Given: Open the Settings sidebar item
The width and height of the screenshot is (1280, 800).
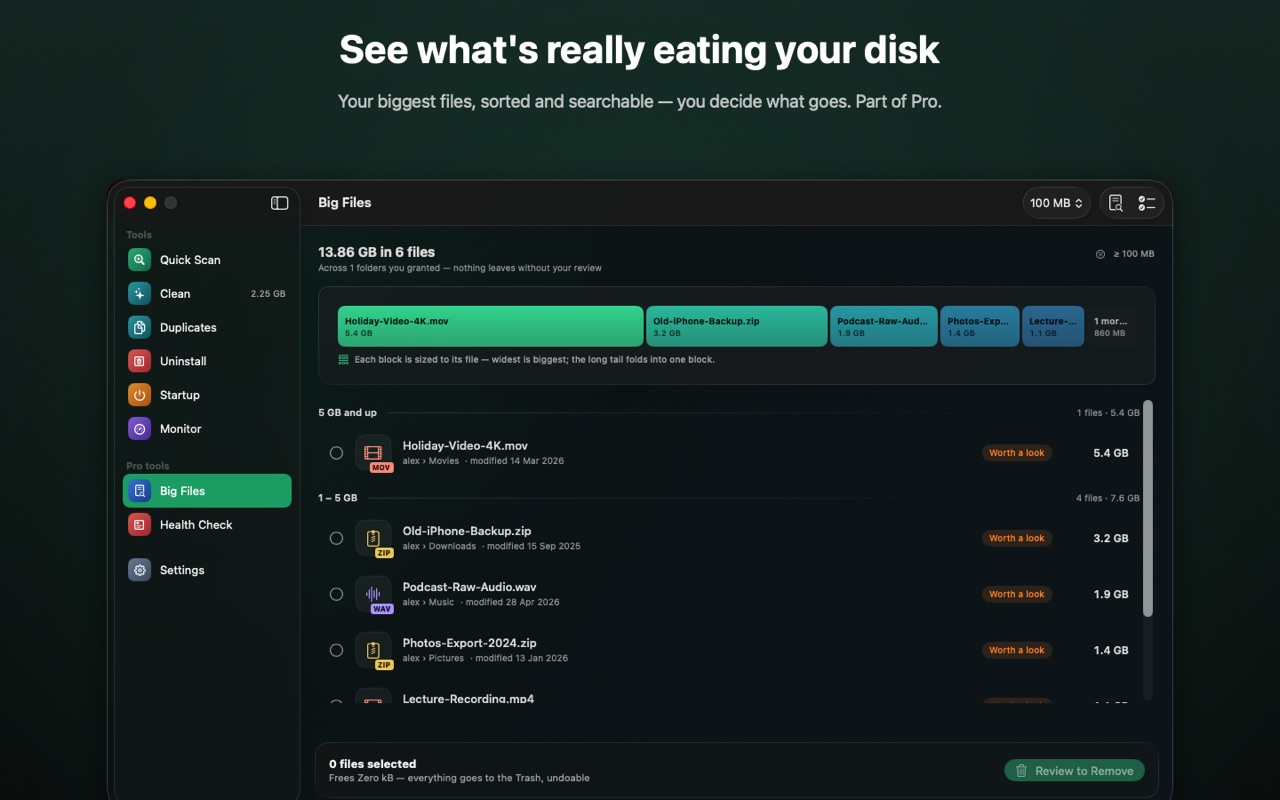Looking at the screenshot, I should [x=207, y=570].
